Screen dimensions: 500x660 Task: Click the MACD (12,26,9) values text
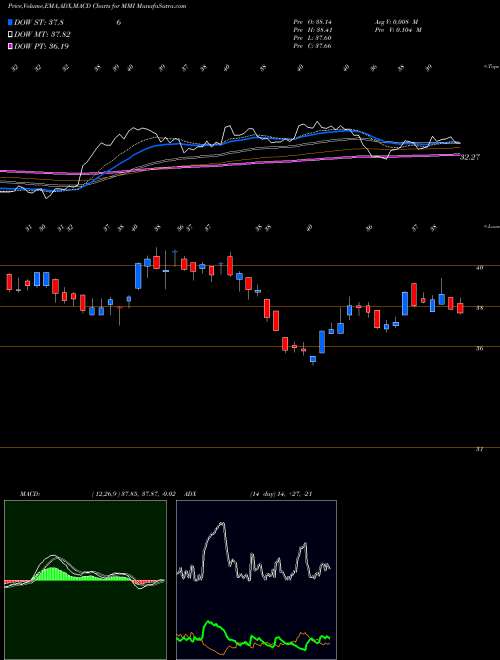(134, 494)
